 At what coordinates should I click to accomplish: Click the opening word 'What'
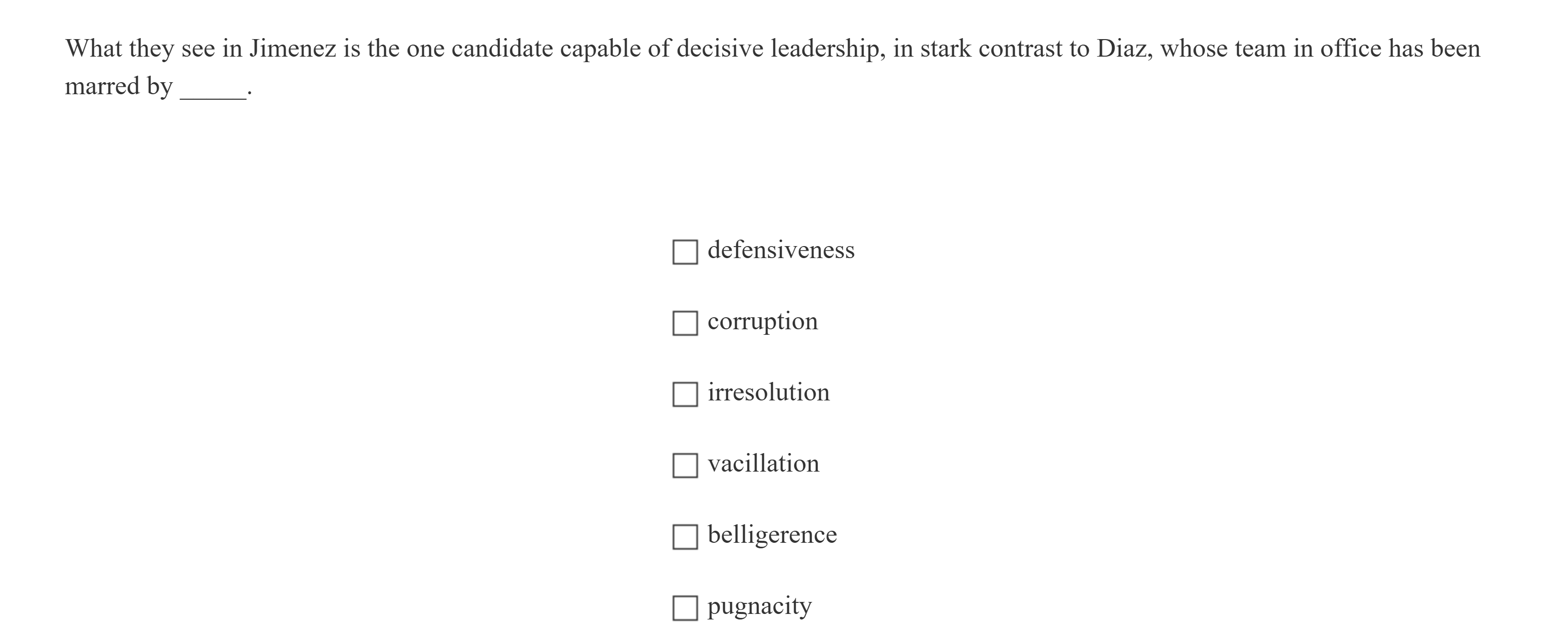pos(93,49)
